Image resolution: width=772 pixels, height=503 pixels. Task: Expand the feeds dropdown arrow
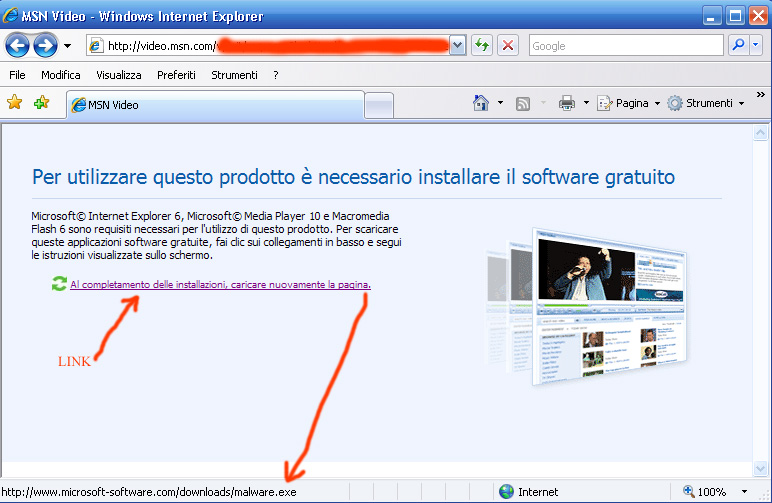coord(544,103)
